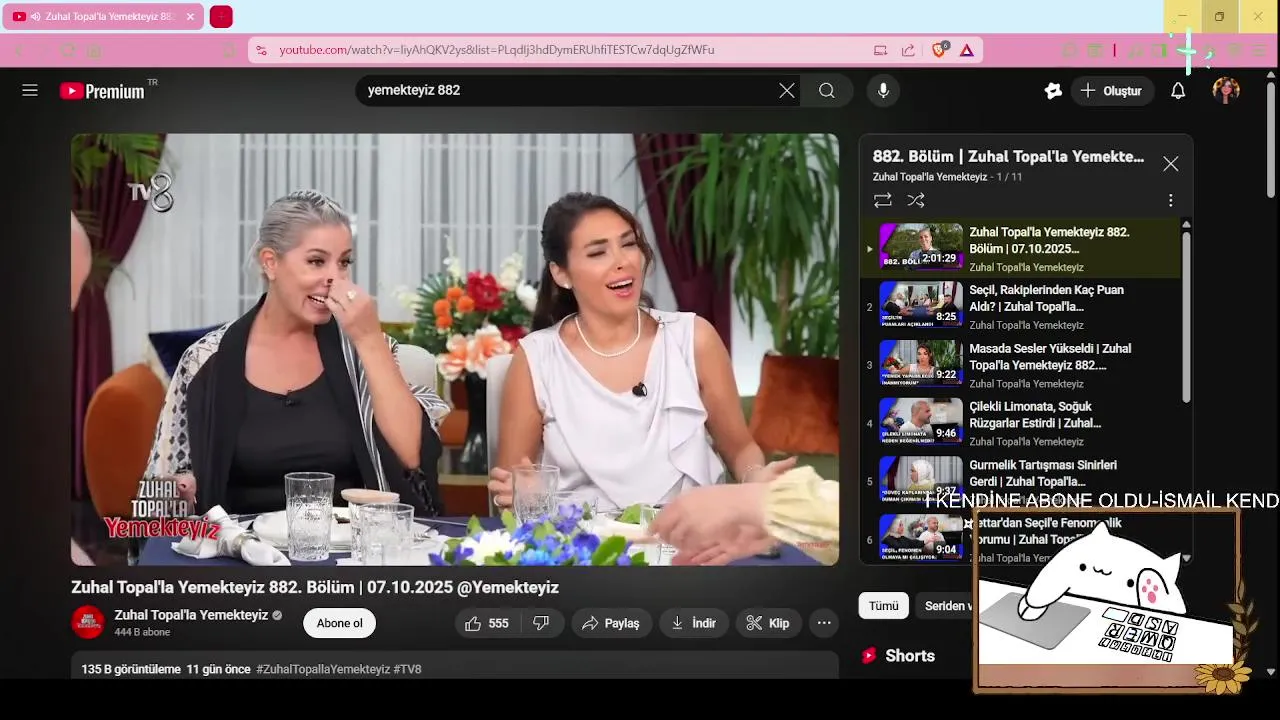The height and width of the screenshot is (720, 1280).
Task: Open the Zuhal Topal'la Yemekteyiz channel name link
Action: coord(191,615)
